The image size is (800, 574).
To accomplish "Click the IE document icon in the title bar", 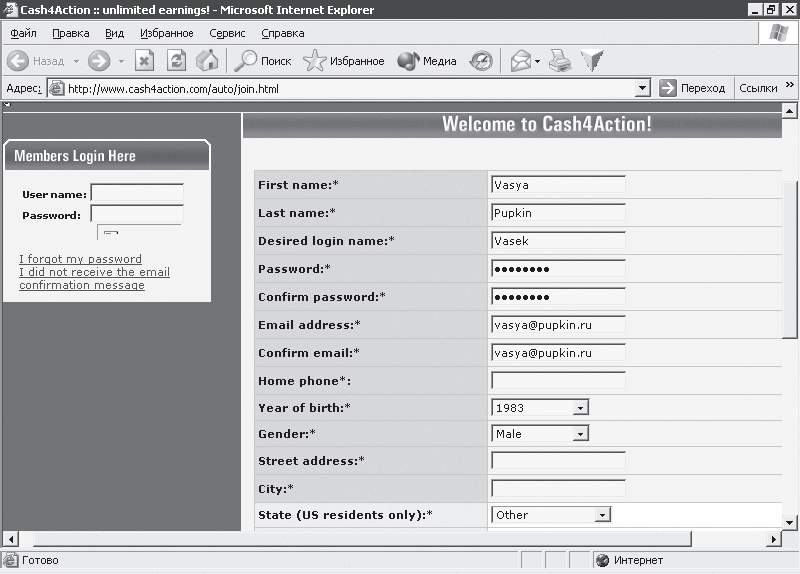I will [x=10, y=10].
